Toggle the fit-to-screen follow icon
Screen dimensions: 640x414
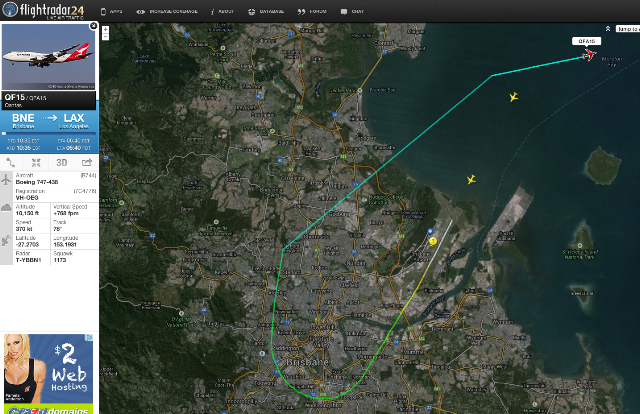pos(36,162)
